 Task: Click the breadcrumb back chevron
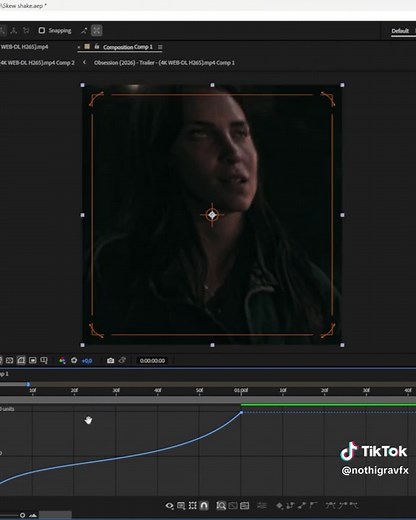[x=84, y=62]
